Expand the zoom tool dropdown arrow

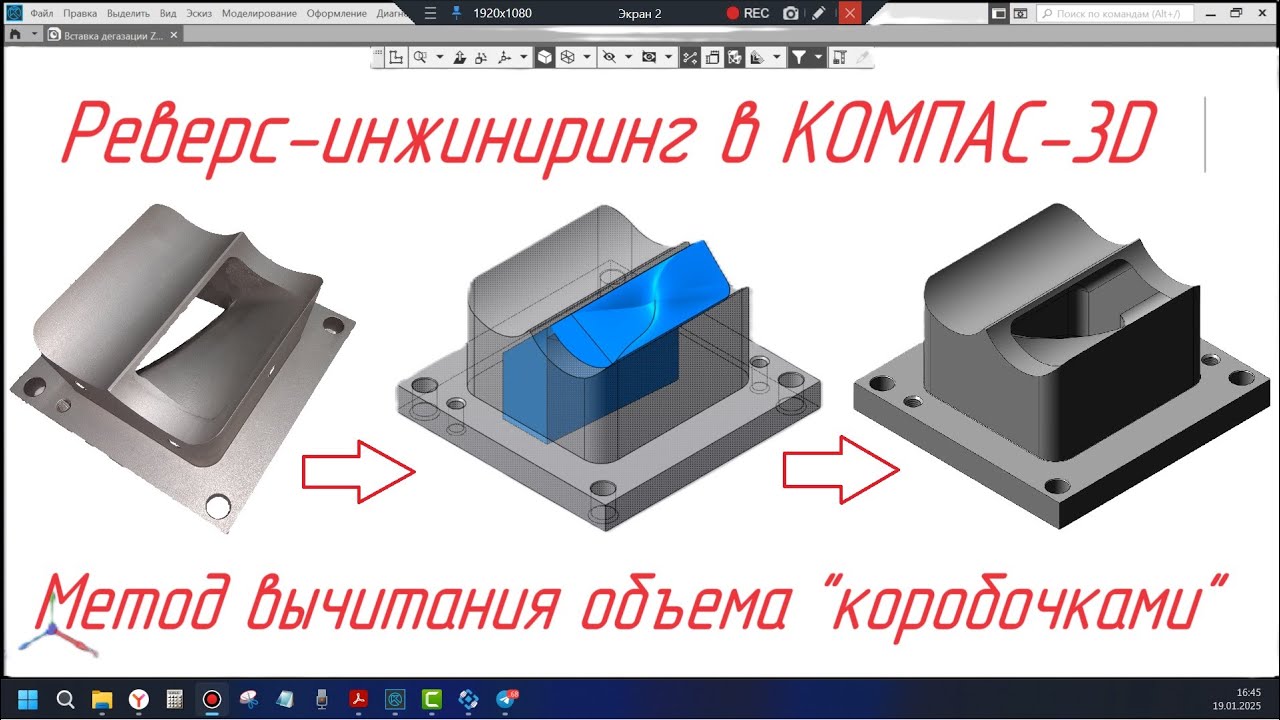point(439,58)
